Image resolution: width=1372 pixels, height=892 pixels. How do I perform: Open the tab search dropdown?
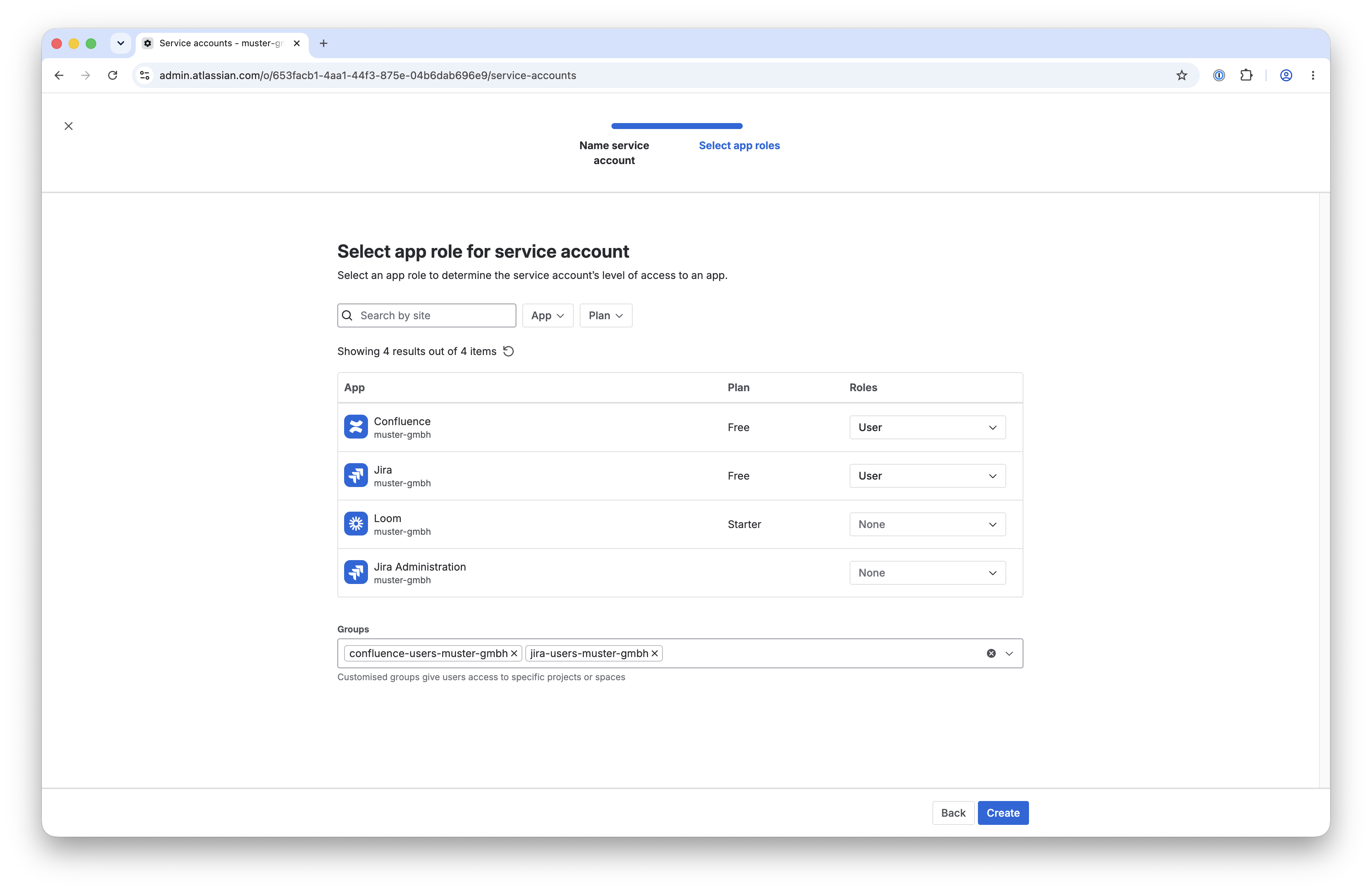click(x=120, y=43)
